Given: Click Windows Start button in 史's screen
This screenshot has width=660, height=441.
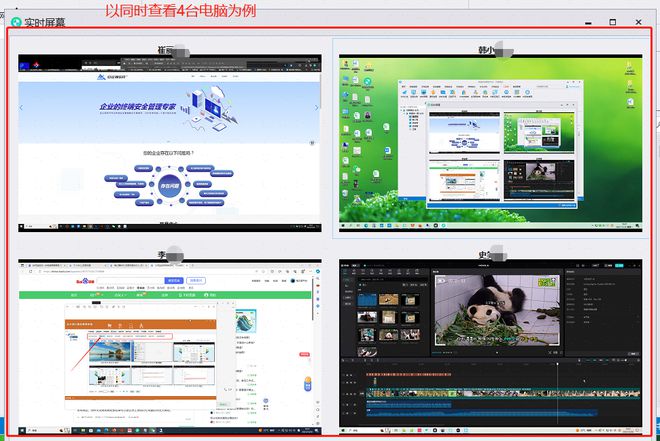Looking at the screenshot, I should [343, 430].
